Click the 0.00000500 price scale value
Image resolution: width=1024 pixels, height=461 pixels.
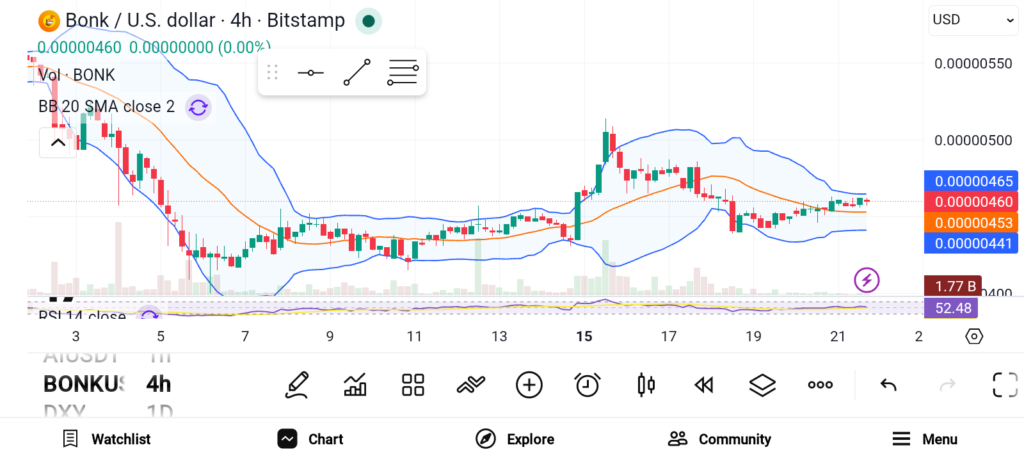click(973, 140)
